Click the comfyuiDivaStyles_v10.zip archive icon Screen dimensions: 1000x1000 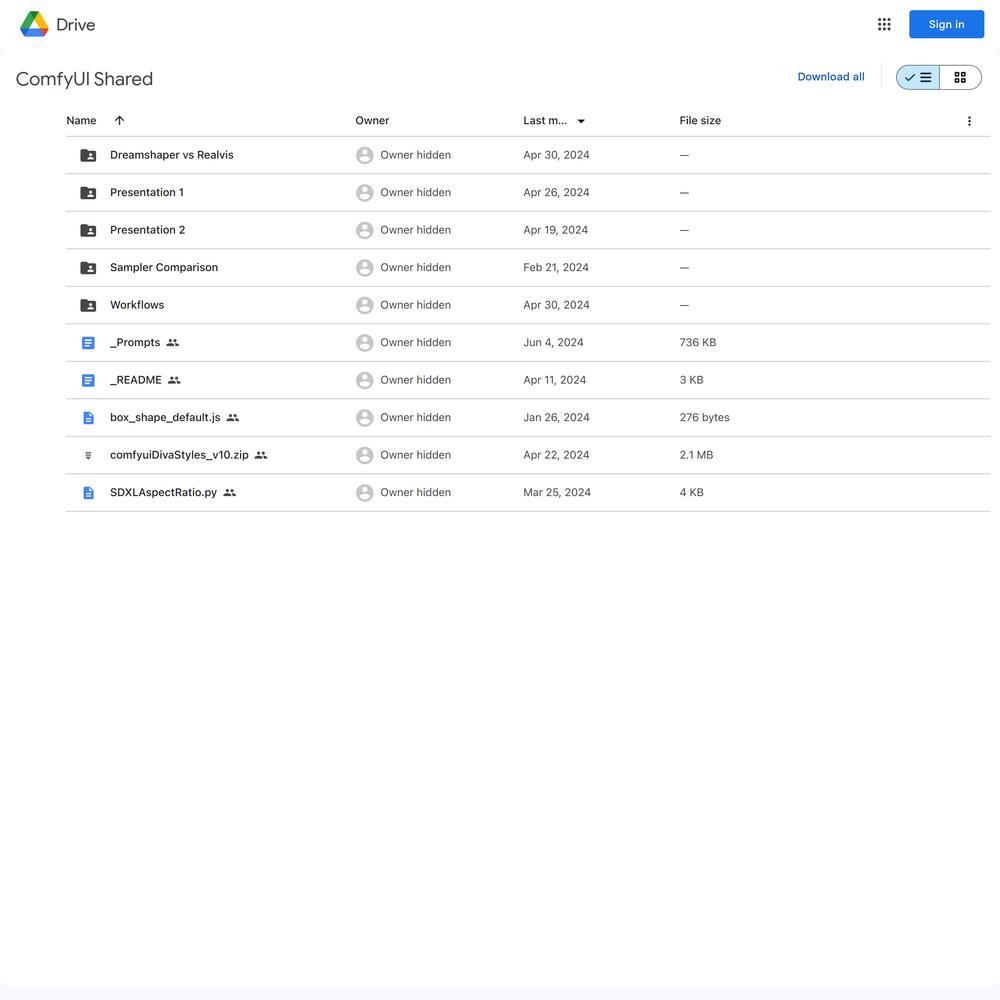coord(88,455)
